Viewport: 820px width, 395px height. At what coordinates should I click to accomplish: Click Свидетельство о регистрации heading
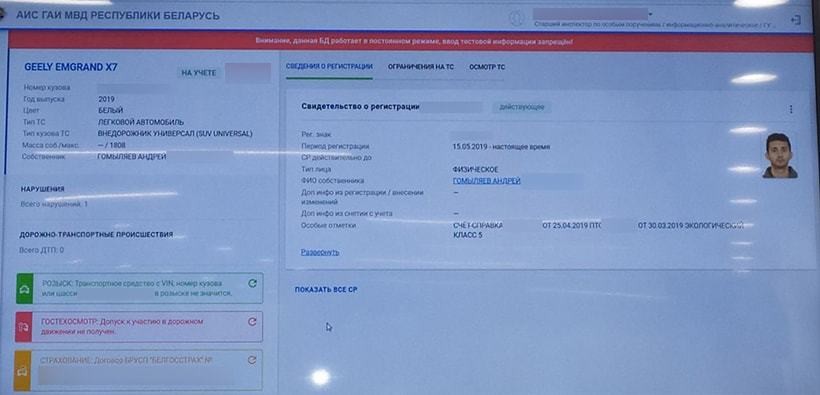point(360,106)
